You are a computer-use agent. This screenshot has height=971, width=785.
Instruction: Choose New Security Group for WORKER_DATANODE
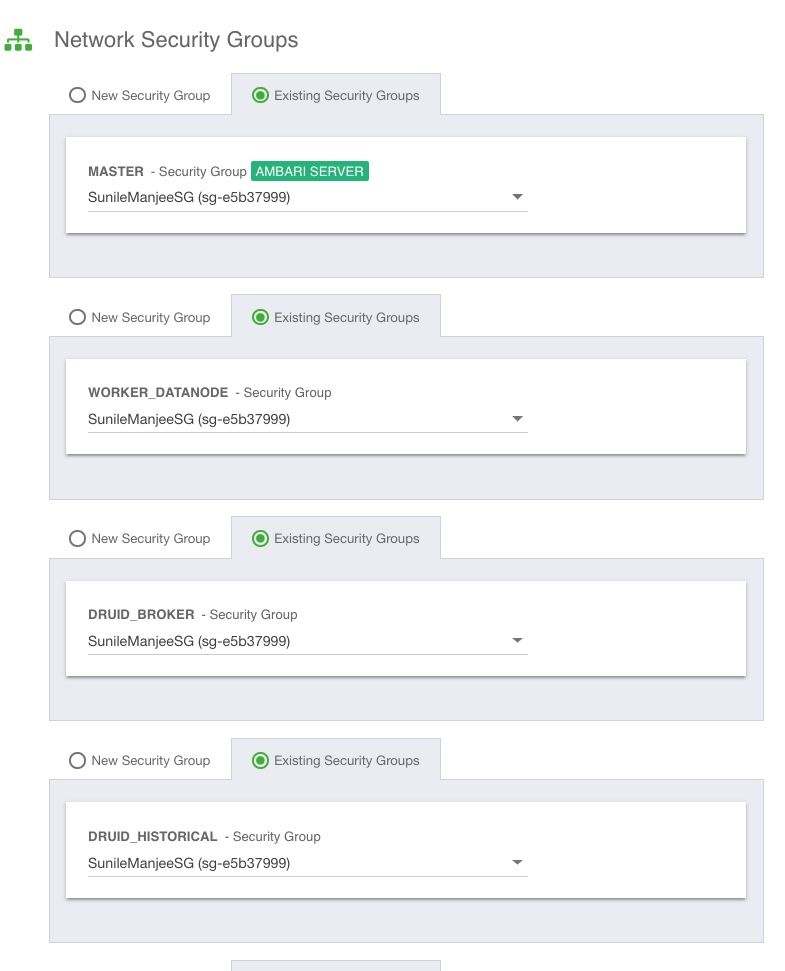tap(77, 318)
